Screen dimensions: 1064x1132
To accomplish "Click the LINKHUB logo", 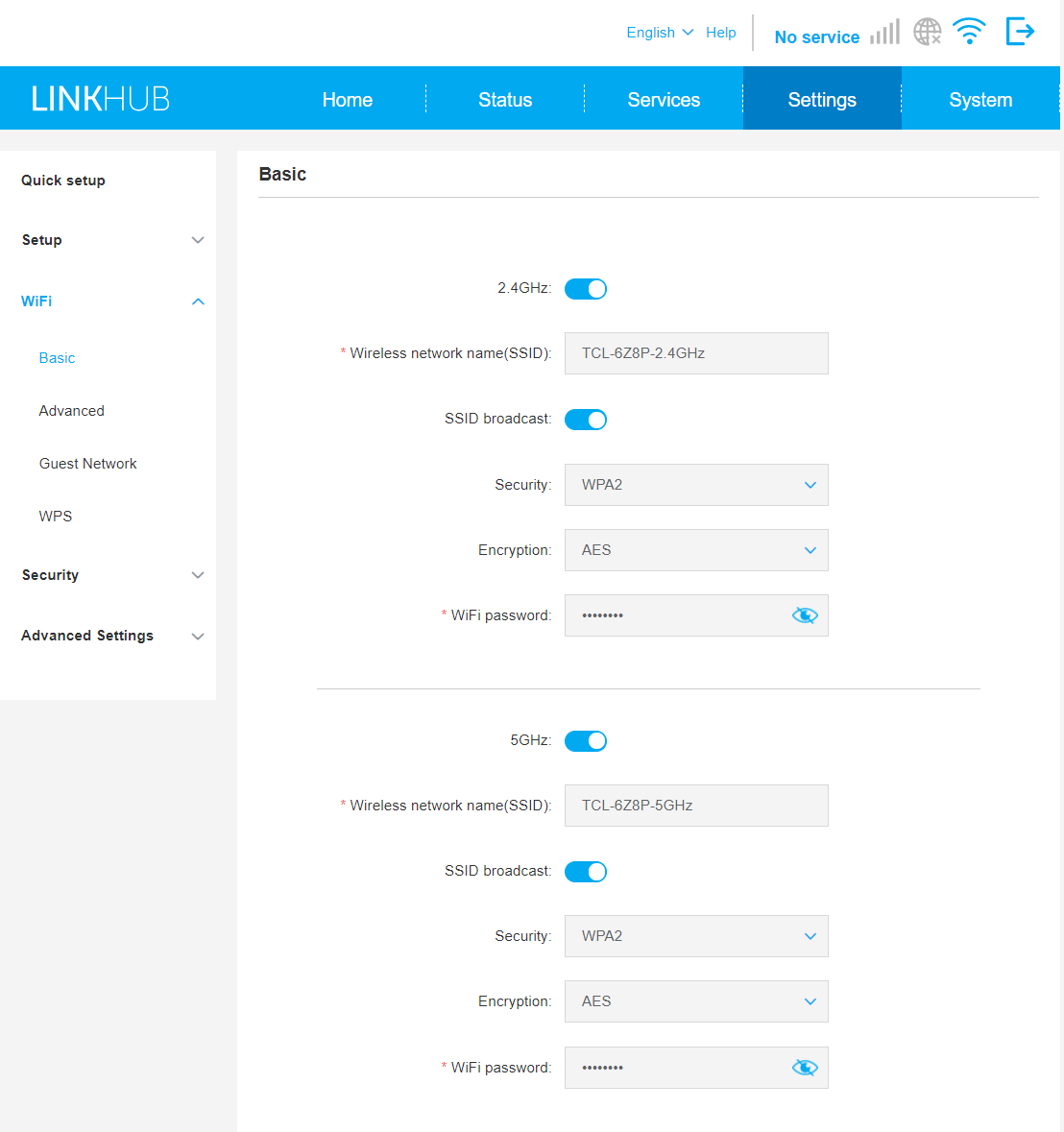I will coord(100,99).
